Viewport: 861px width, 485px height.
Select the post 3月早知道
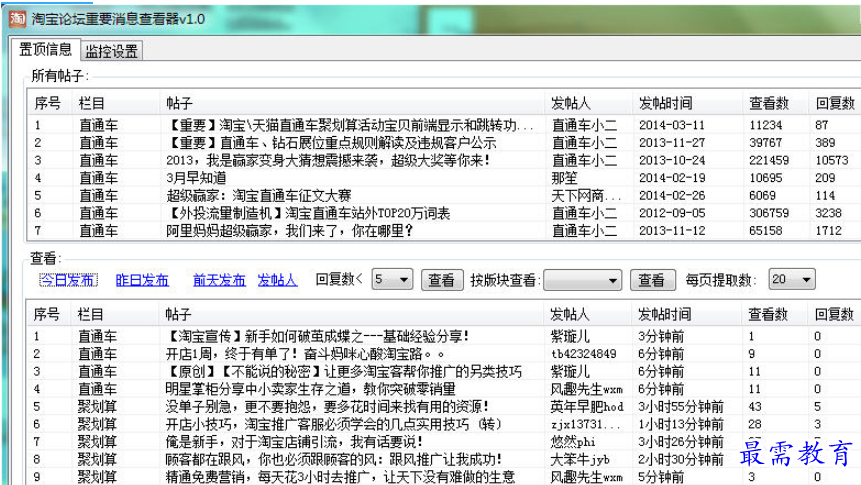[196, 178]
